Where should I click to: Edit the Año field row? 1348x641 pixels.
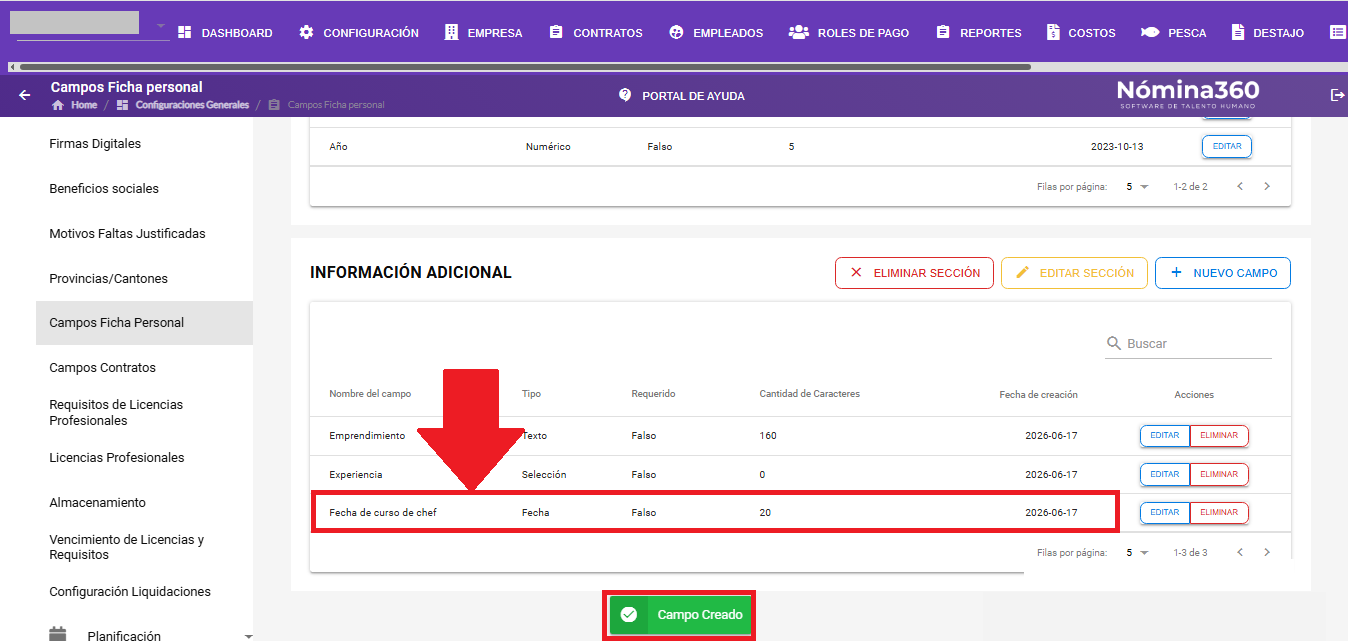pos(1227,146)
